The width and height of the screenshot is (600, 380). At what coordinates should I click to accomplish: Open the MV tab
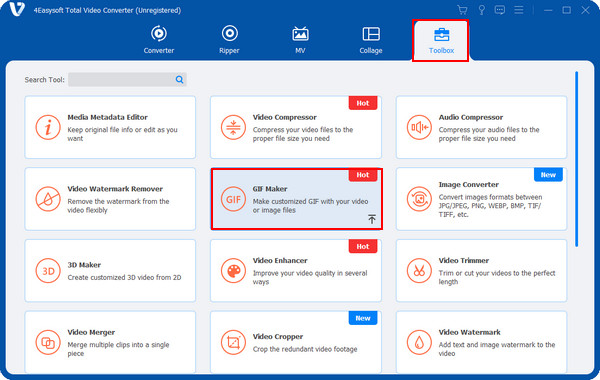(300, 40)
